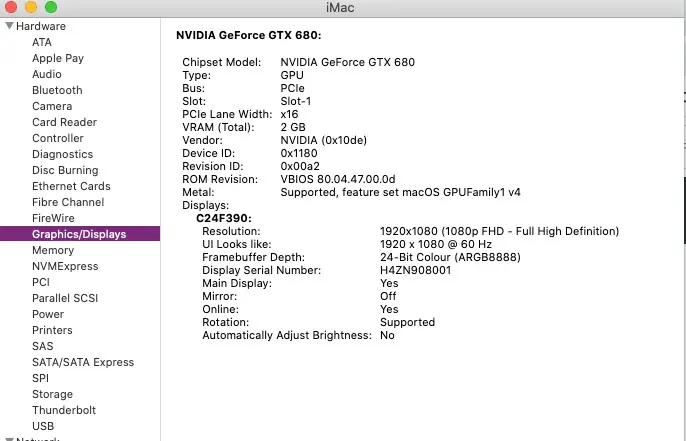This screenshot has width=686, height=441.
Task: Close the iMac window
Action: tap(11, 7)
